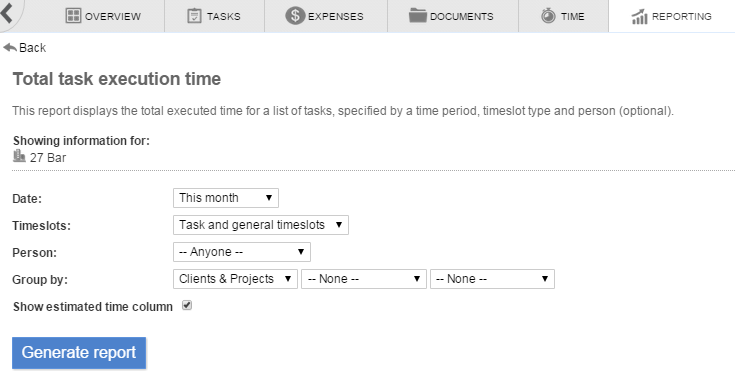Open the Person dropdown showing Anyone
This screenshot has height=383, width=735.
pyautogui.click(x=242, y=252)
